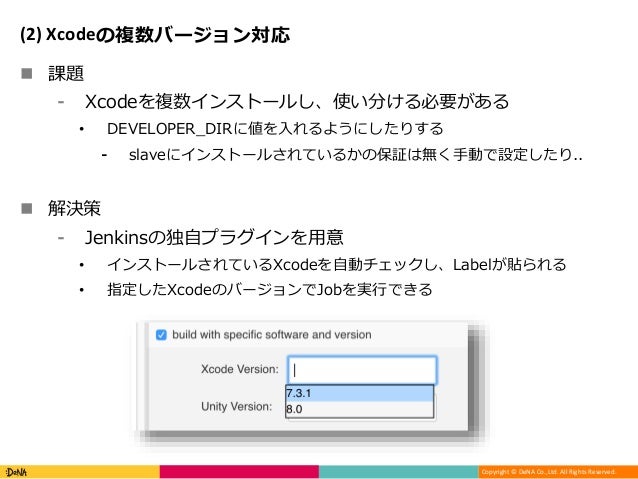This screenshot has height=479, width=638.
Task: Select version 7.3.1 from dropdown list
Action: (360, 393)
